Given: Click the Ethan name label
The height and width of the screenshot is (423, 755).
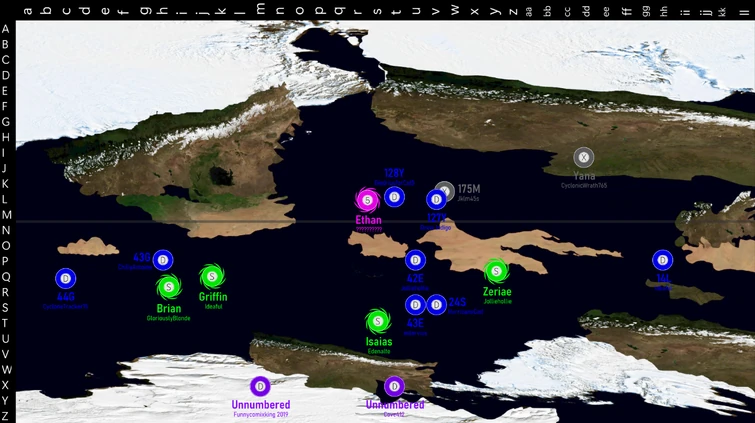Looking at the screenshot, I should tap(368, 220).
